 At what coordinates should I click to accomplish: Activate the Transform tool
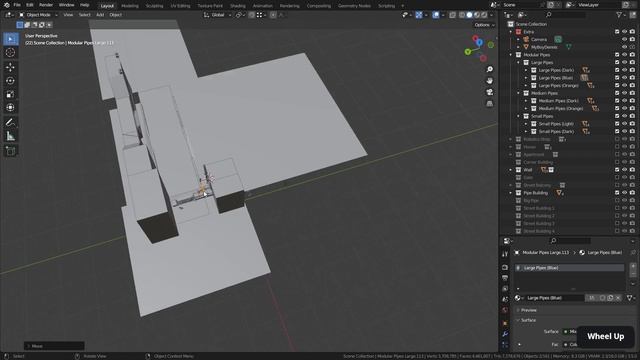11,107
